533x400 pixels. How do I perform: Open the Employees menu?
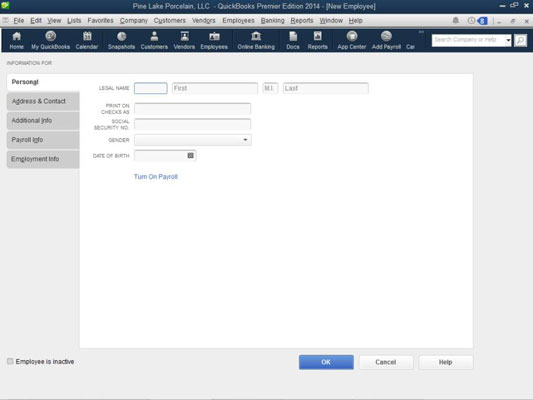(238, 20)
